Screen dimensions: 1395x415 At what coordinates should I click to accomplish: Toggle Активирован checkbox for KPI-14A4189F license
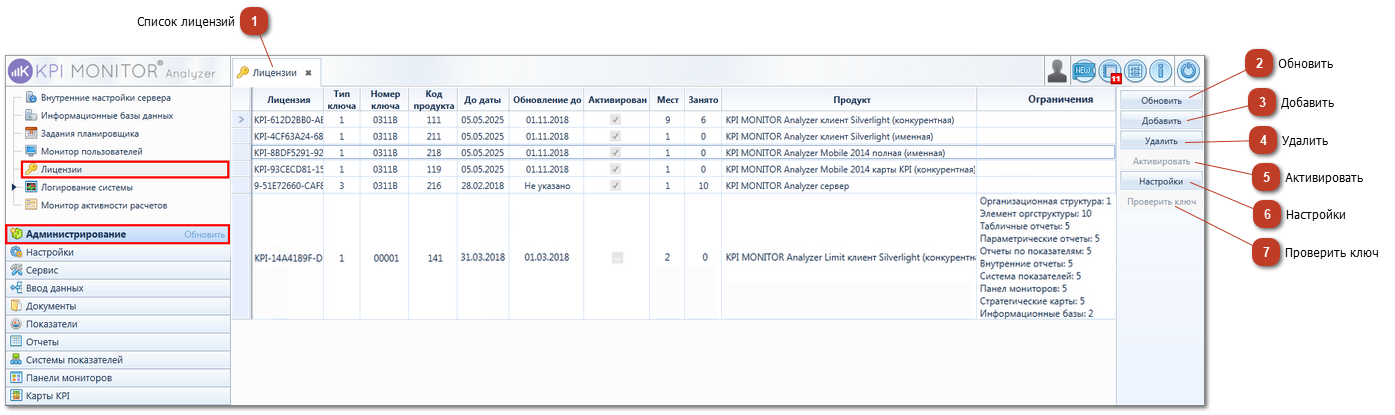(617, 257)
